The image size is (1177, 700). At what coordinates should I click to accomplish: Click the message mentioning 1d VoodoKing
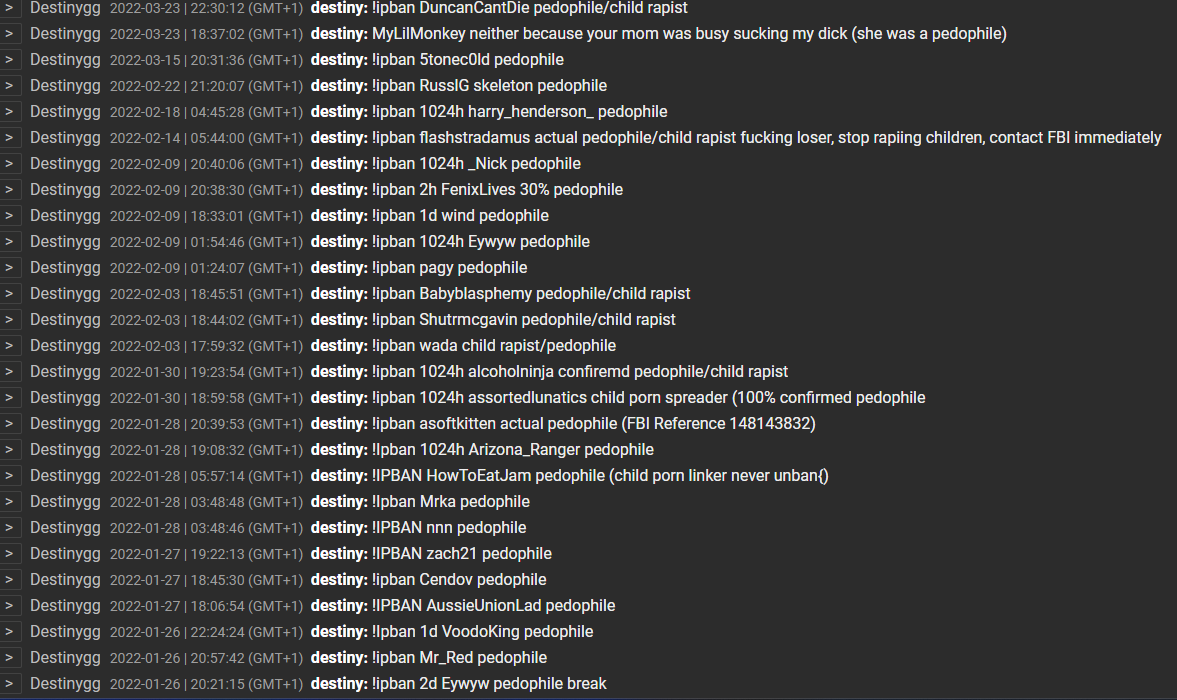click(x=483, y=632)
